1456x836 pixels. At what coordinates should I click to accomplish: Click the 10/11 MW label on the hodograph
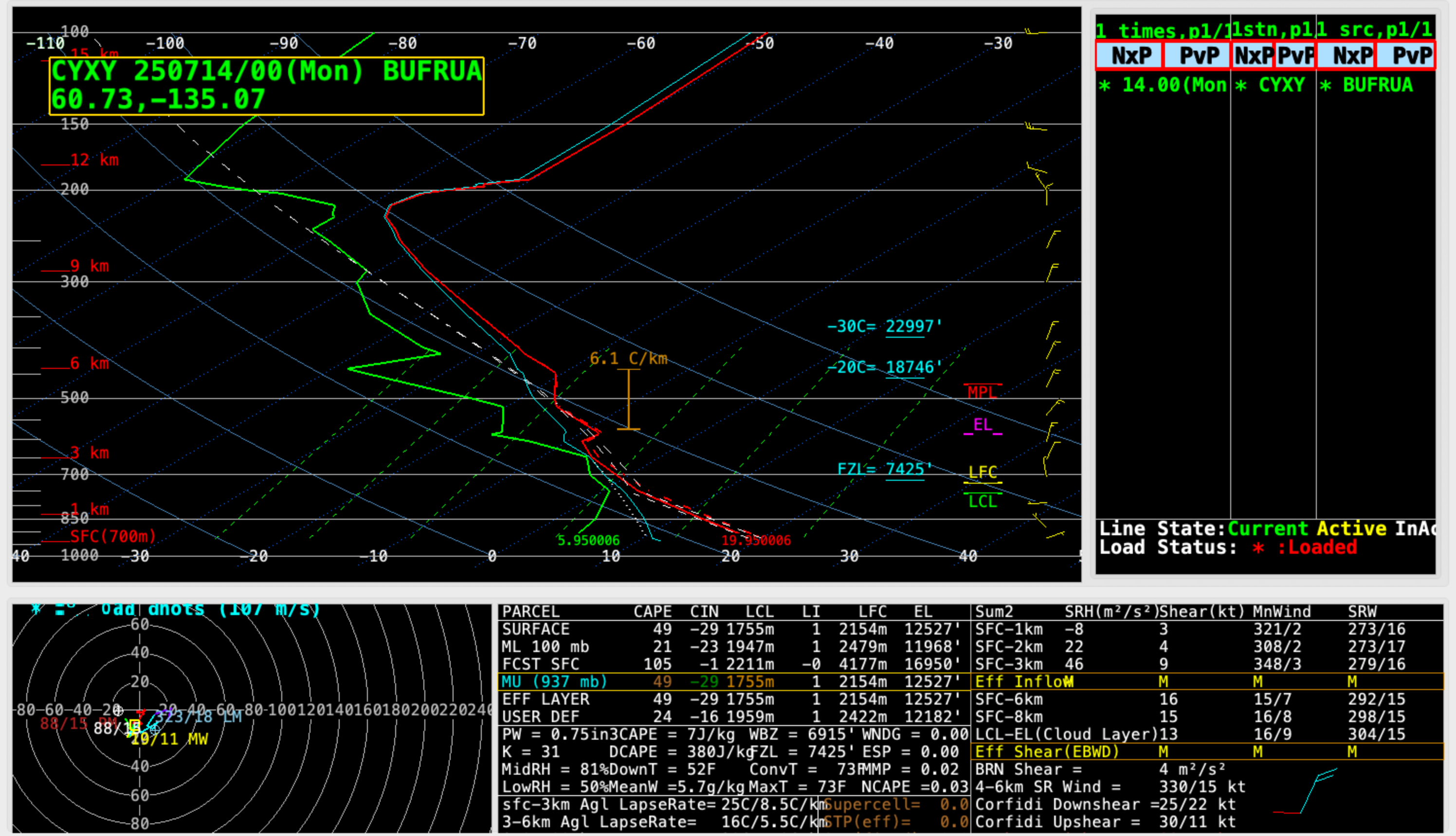(x=169, y=739)
